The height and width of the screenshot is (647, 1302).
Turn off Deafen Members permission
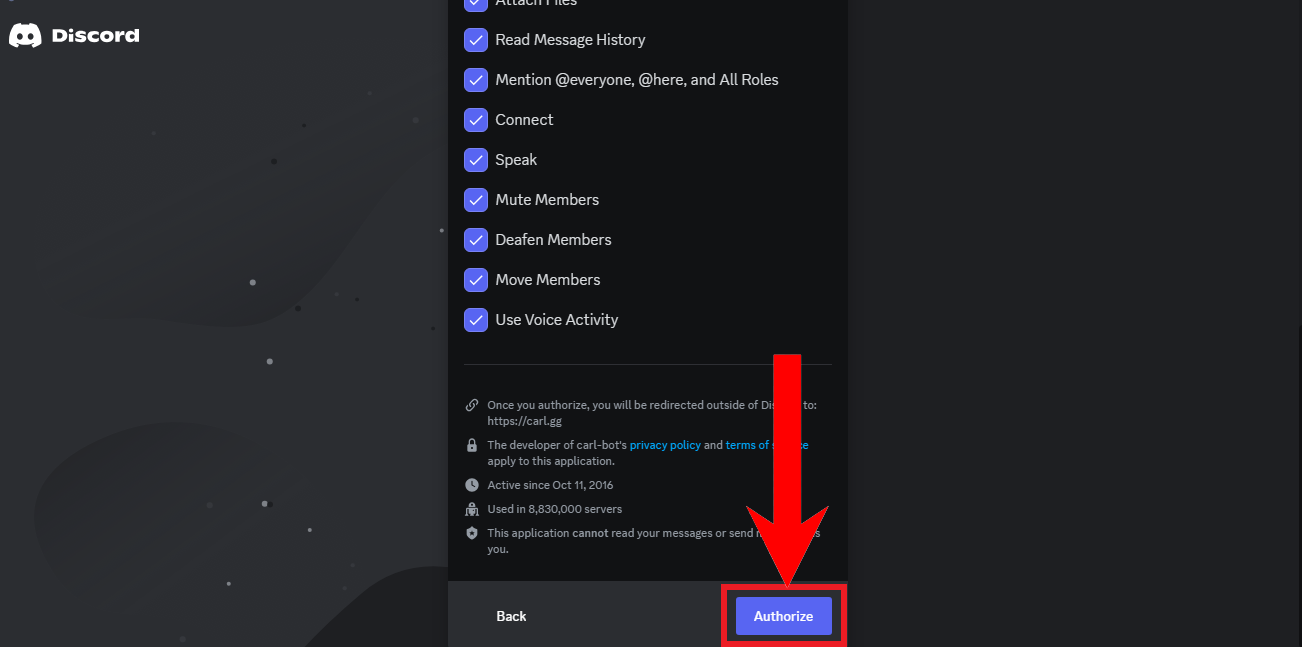click(476, 240)
